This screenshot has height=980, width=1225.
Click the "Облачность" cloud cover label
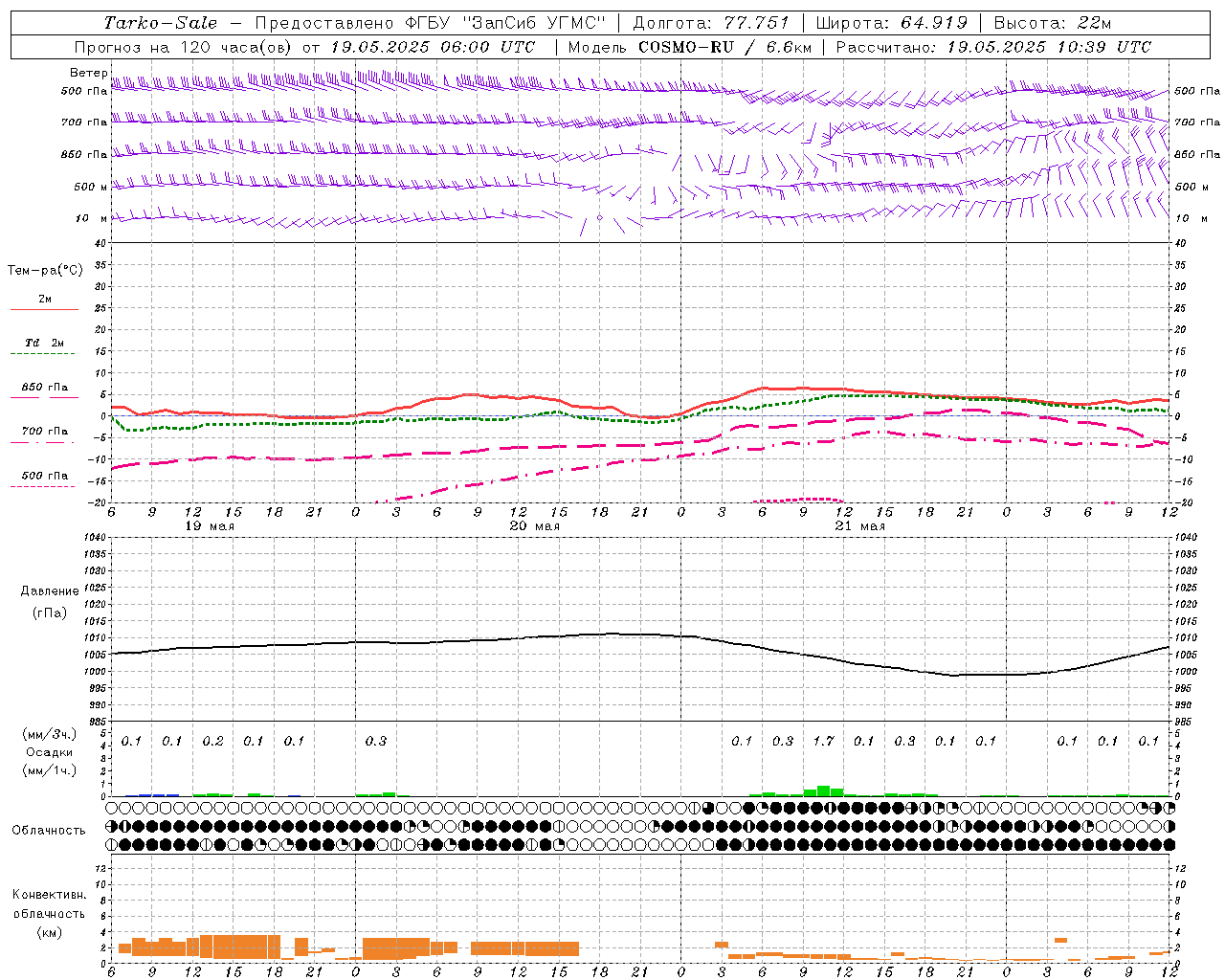[x=49, y=830]
